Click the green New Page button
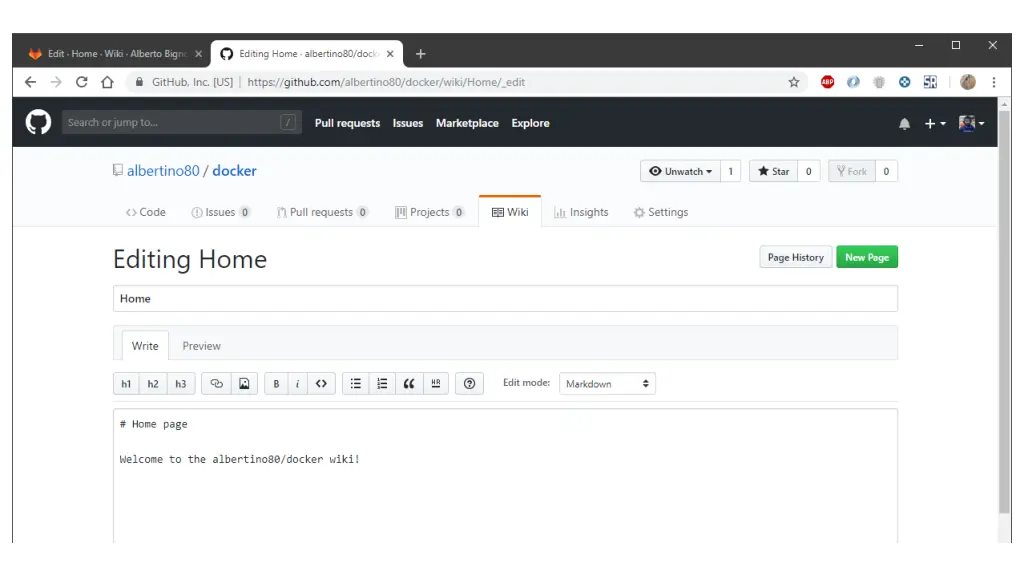 [x=867, y=257]
